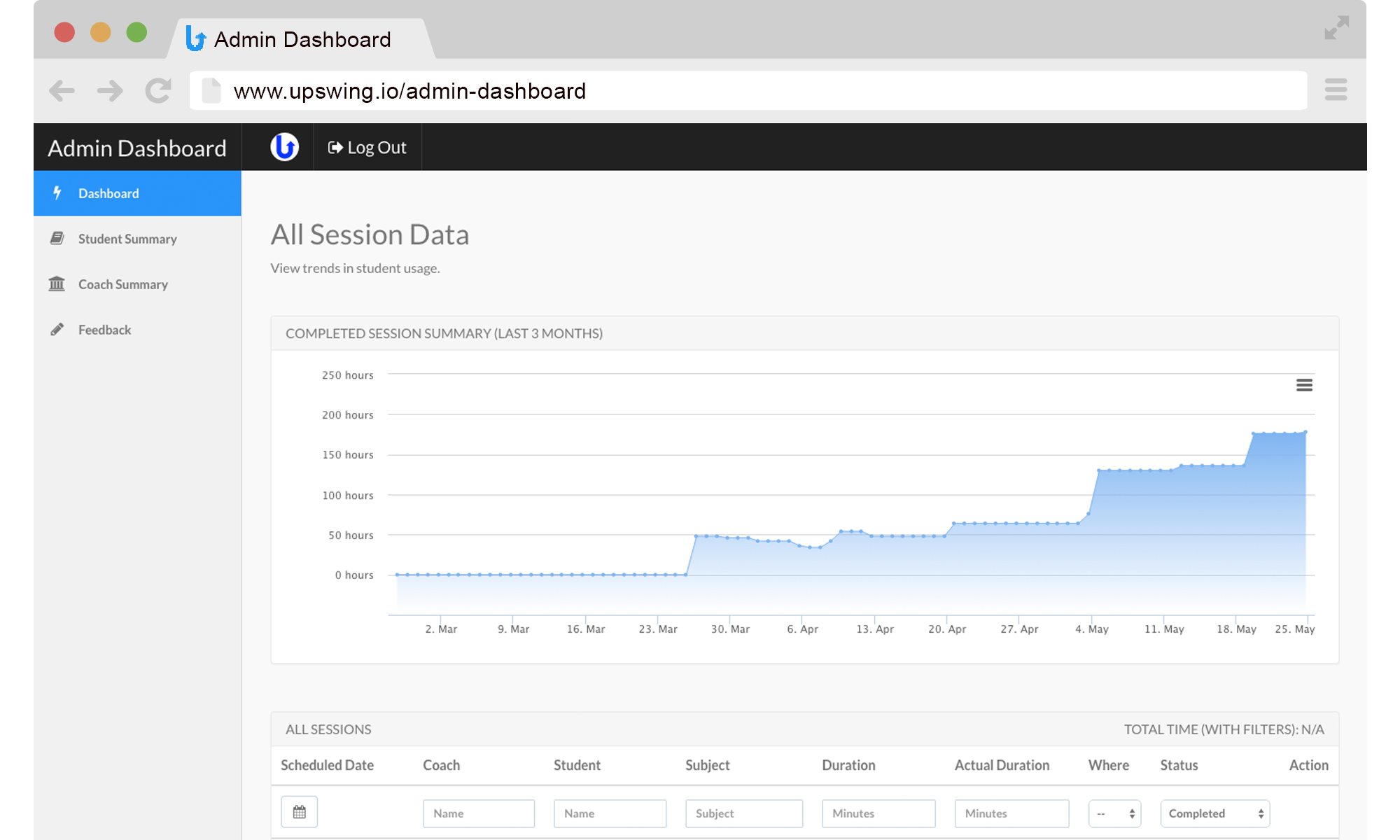This screenshot has height=840, width=1400.
Task: Open the browser hamburger menu
Action: (x=1336, y=90)
